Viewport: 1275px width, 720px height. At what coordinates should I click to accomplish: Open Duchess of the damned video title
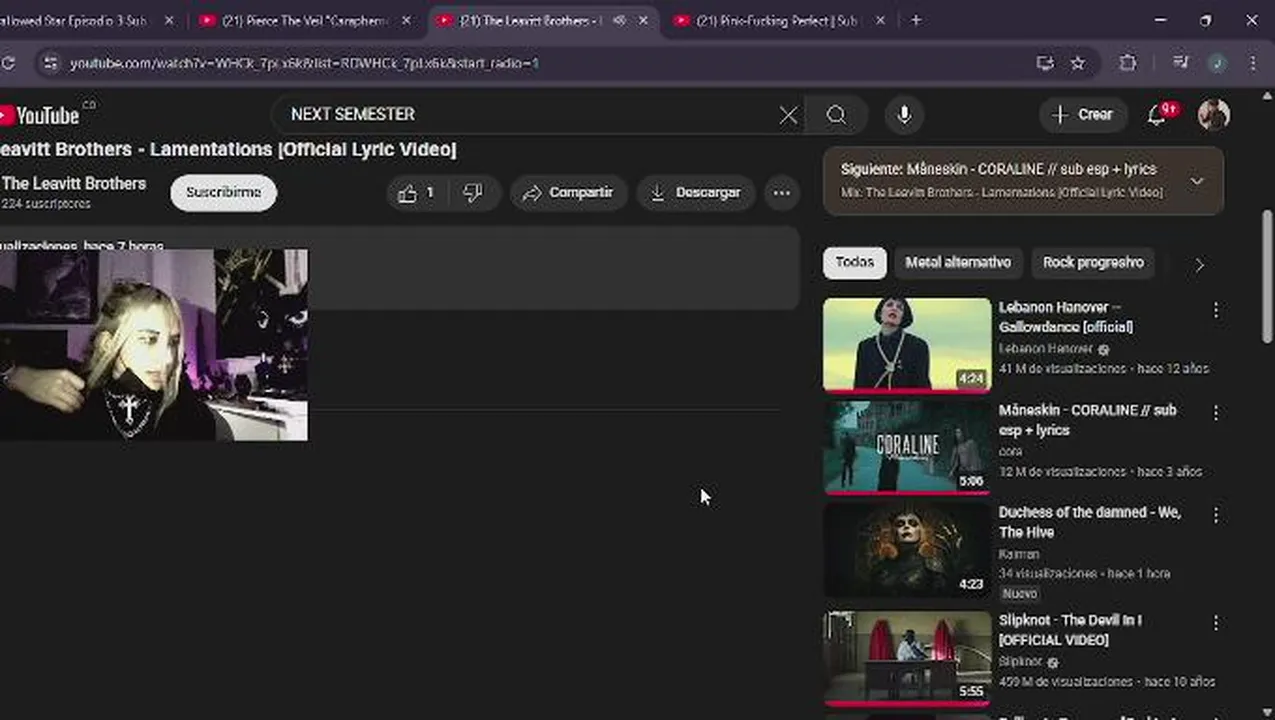(x=1089, y=522)
